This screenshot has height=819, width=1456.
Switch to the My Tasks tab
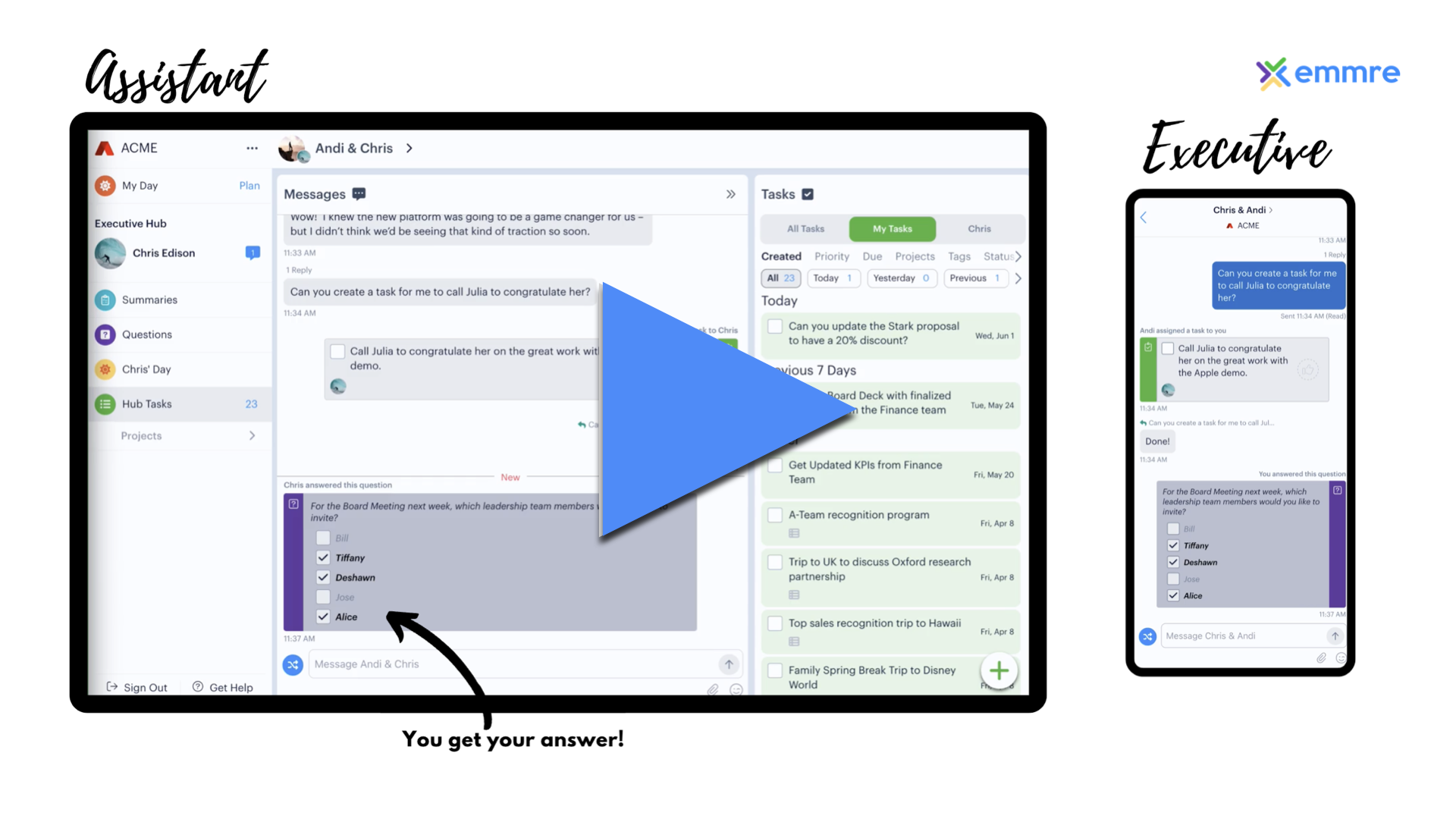coord(892,228)
